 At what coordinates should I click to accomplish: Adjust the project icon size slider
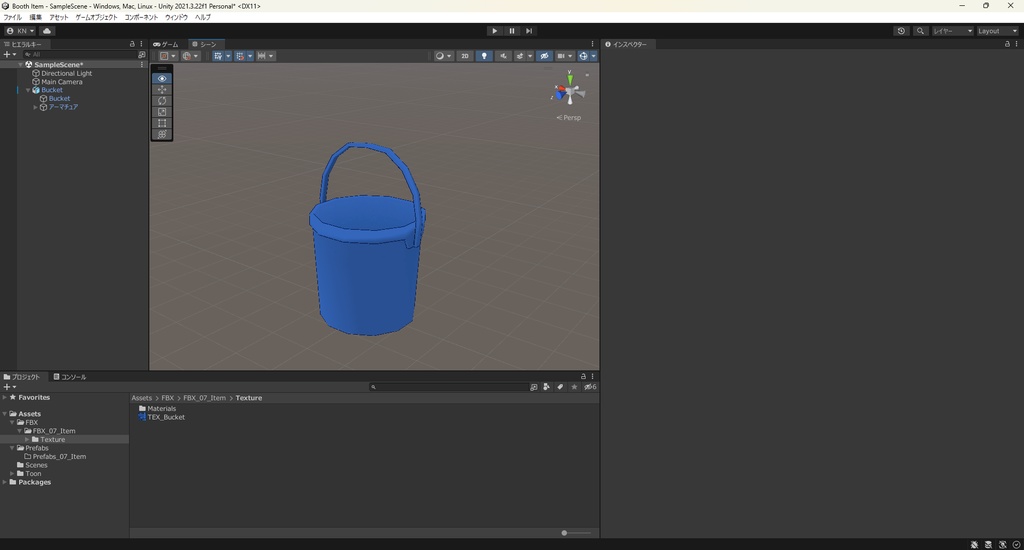[565, 533]
